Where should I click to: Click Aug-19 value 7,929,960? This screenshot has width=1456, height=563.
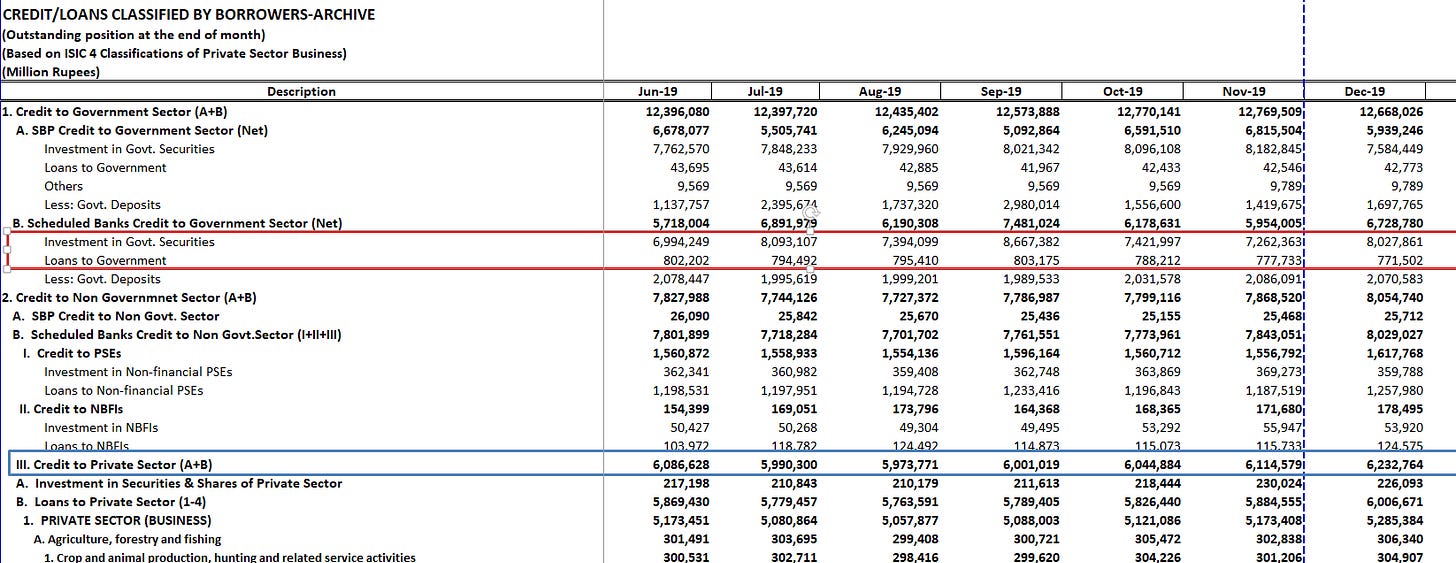tap(911, 149)
